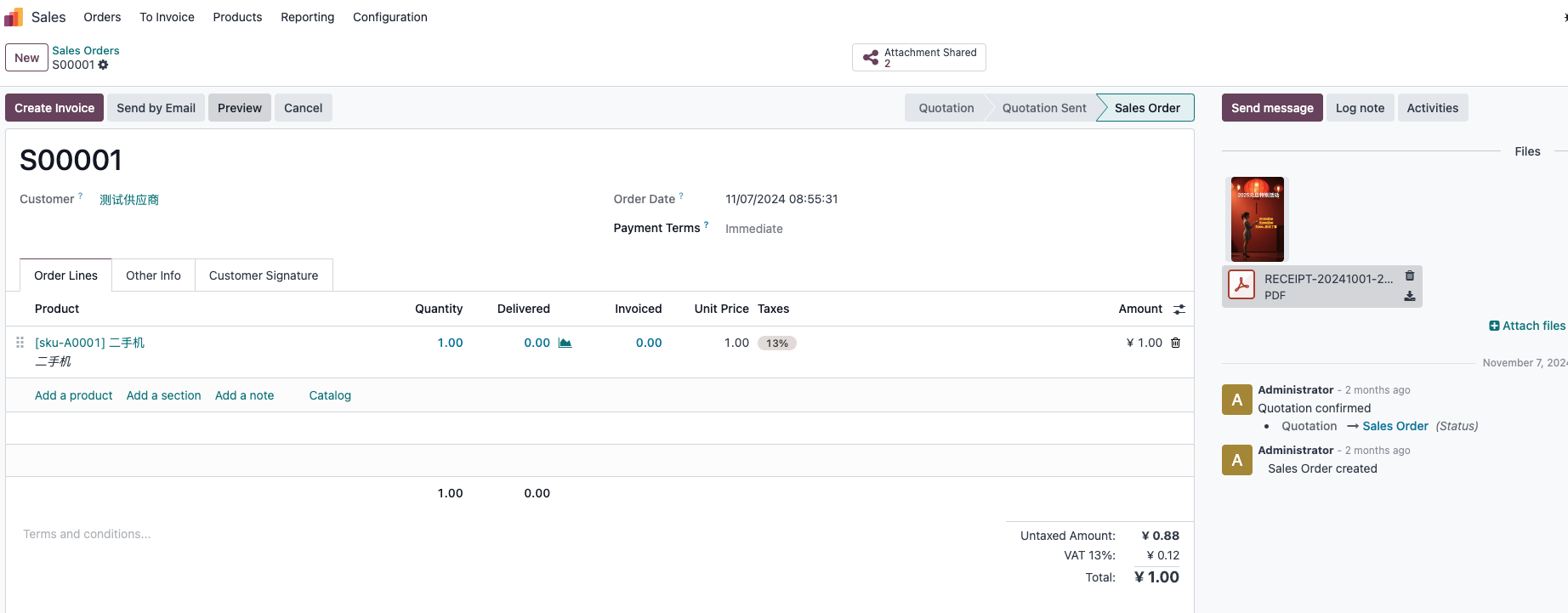The height and width of the screenshot is (613, 1568).
Task: Click the Quantity column header
Action: 439,309
